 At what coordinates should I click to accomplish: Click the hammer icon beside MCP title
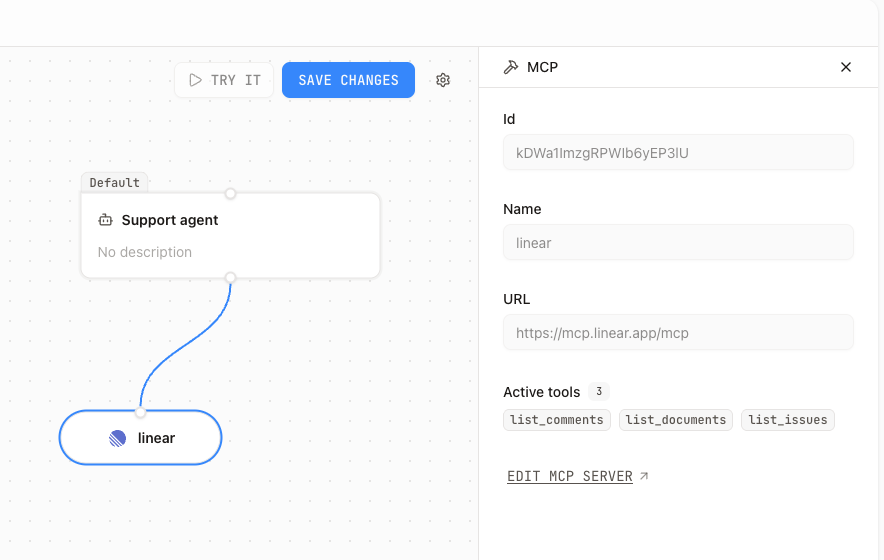pos(511,67)
